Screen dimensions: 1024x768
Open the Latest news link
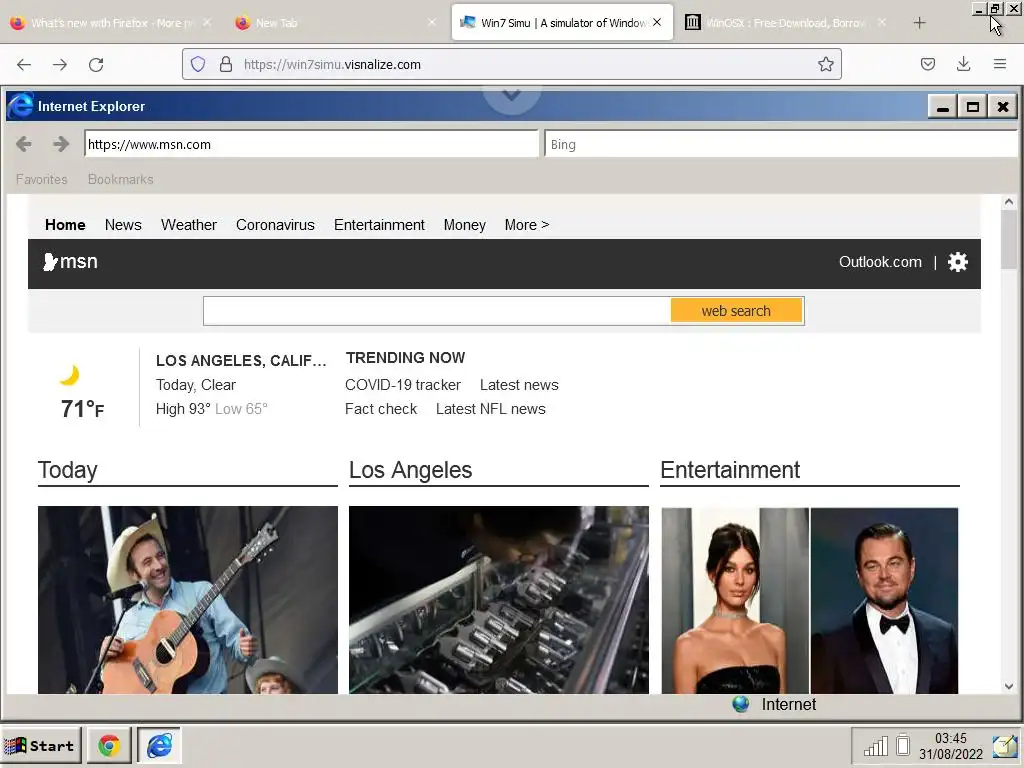click(519, 385)
